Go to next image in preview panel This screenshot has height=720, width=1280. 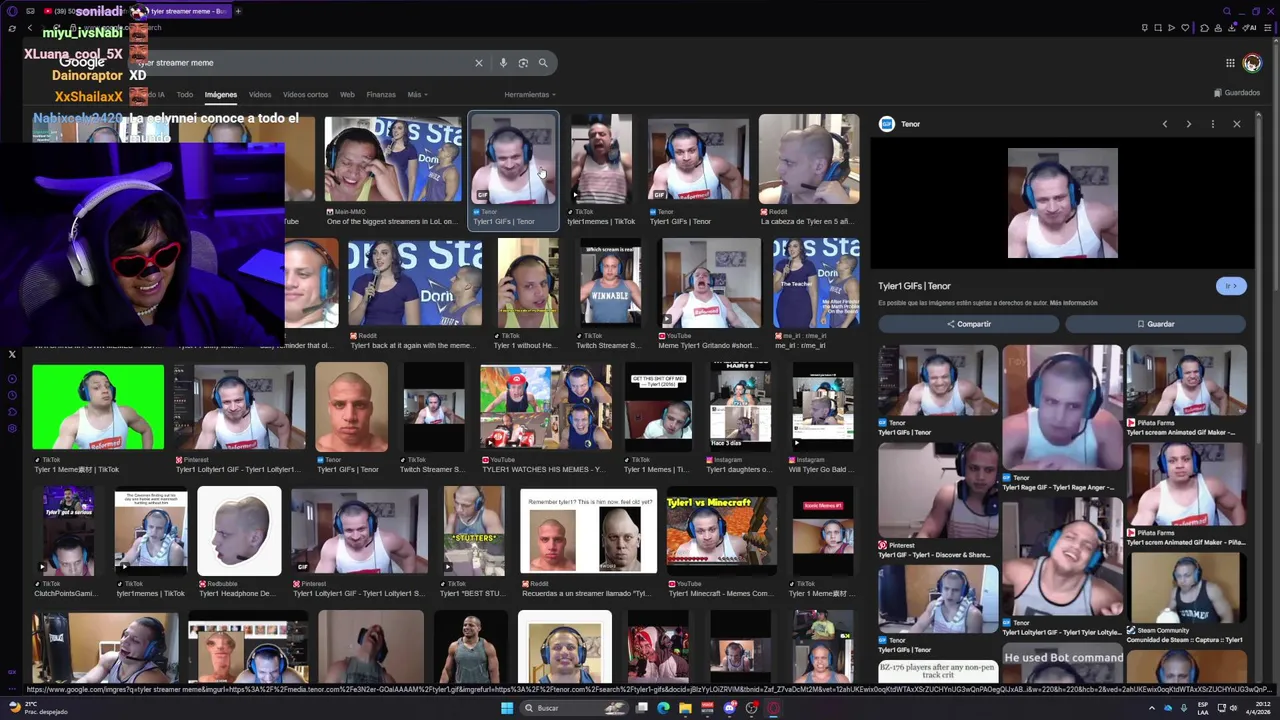tap(1188, 124)
